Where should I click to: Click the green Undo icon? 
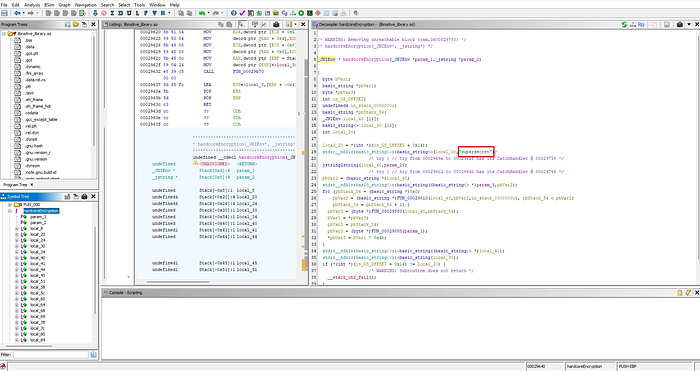click(x=201, y=13)
